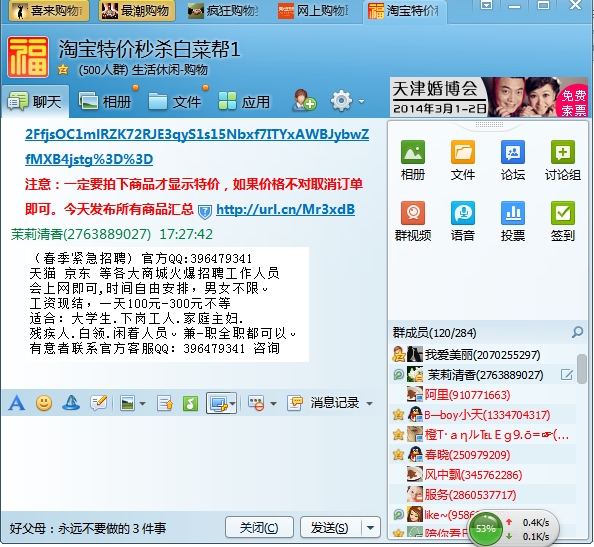Expand the settings gear dropdown arrow
594x547 pixels.
pos(361,102)
